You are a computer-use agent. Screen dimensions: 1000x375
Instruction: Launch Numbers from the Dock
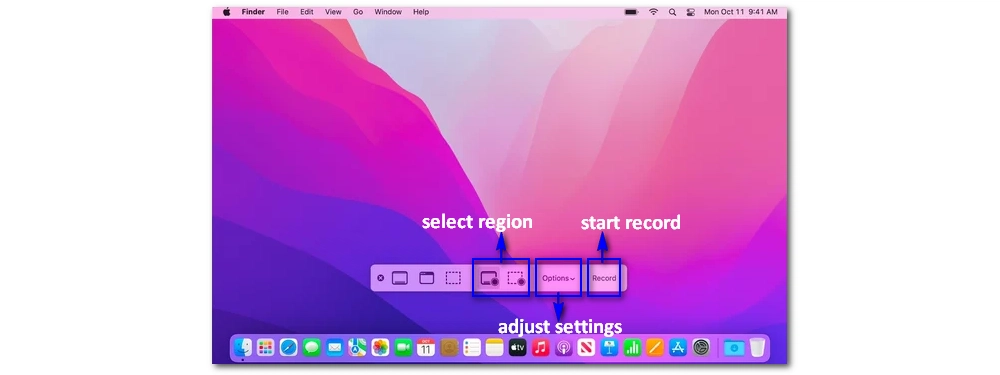click(633, 348)
